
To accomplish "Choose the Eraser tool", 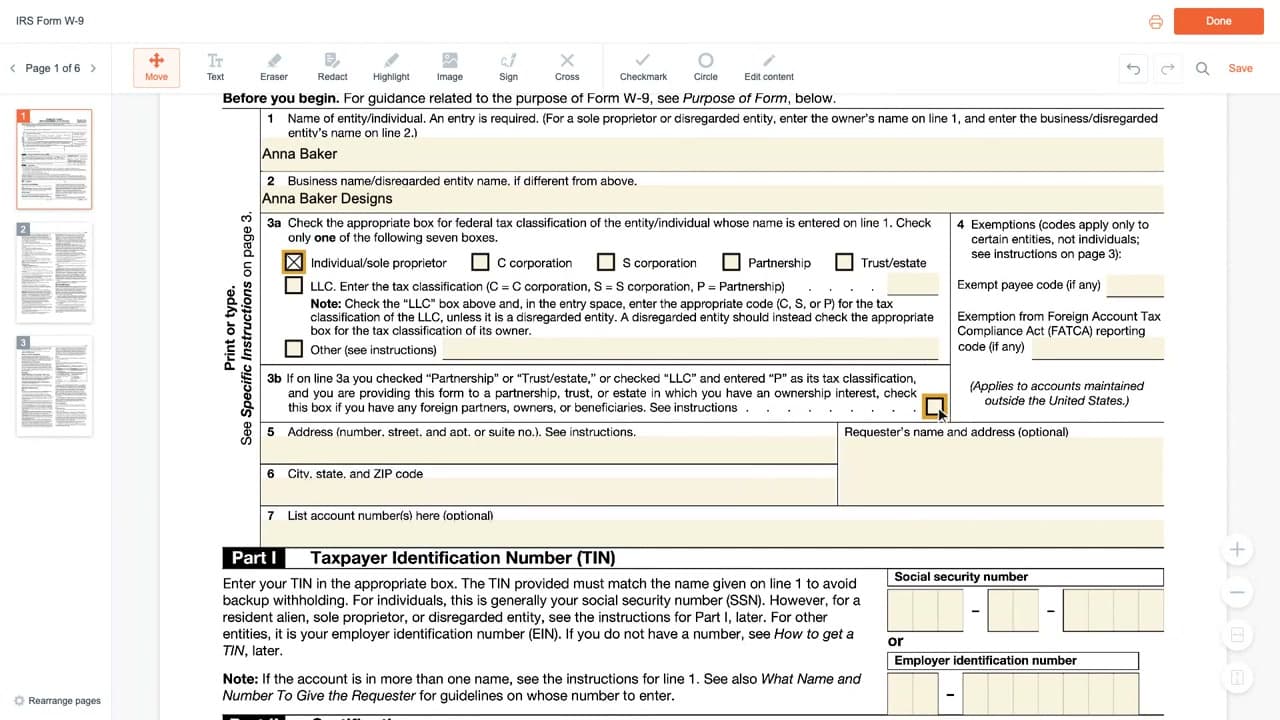I will click(x=274, y=67).
